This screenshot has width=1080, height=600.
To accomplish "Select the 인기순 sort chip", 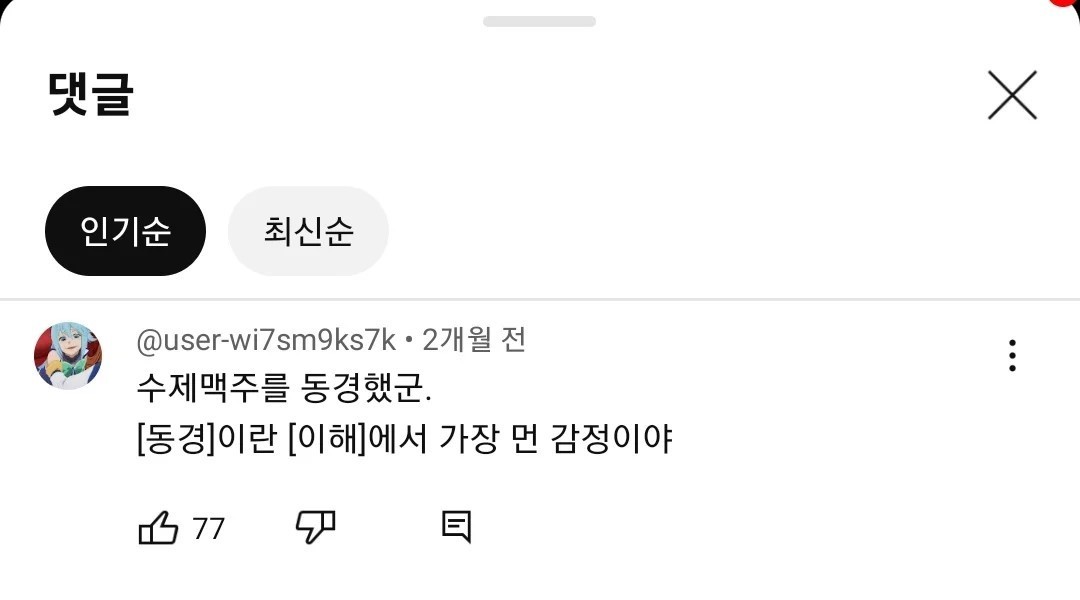I will point(125,231).
